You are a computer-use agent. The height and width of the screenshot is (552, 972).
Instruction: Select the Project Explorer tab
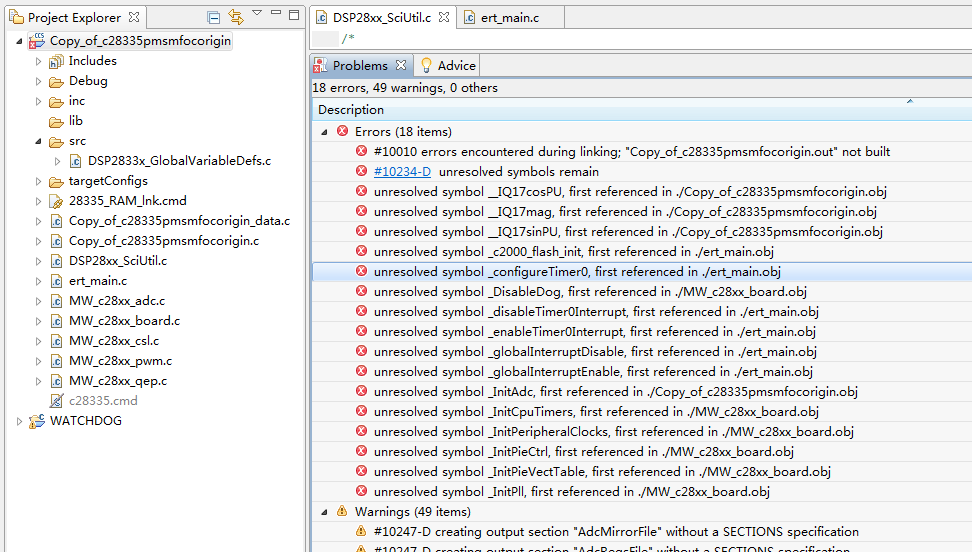click(74, 17)
